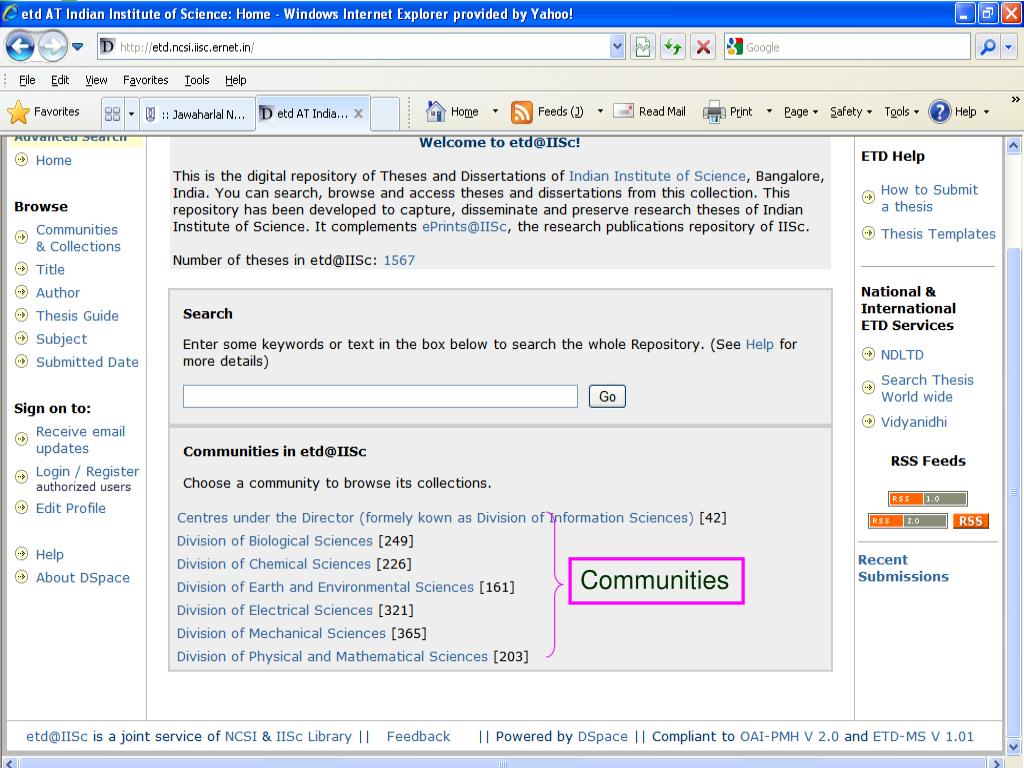Expand the toolbar overflow chevron
Screen dimensions: 1024x768
(1015, 99)
